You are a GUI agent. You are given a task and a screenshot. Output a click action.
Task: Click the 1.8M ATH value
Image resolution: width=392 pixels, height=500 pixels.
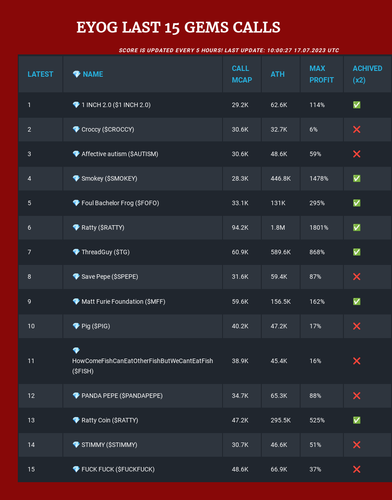coord(278,228)
